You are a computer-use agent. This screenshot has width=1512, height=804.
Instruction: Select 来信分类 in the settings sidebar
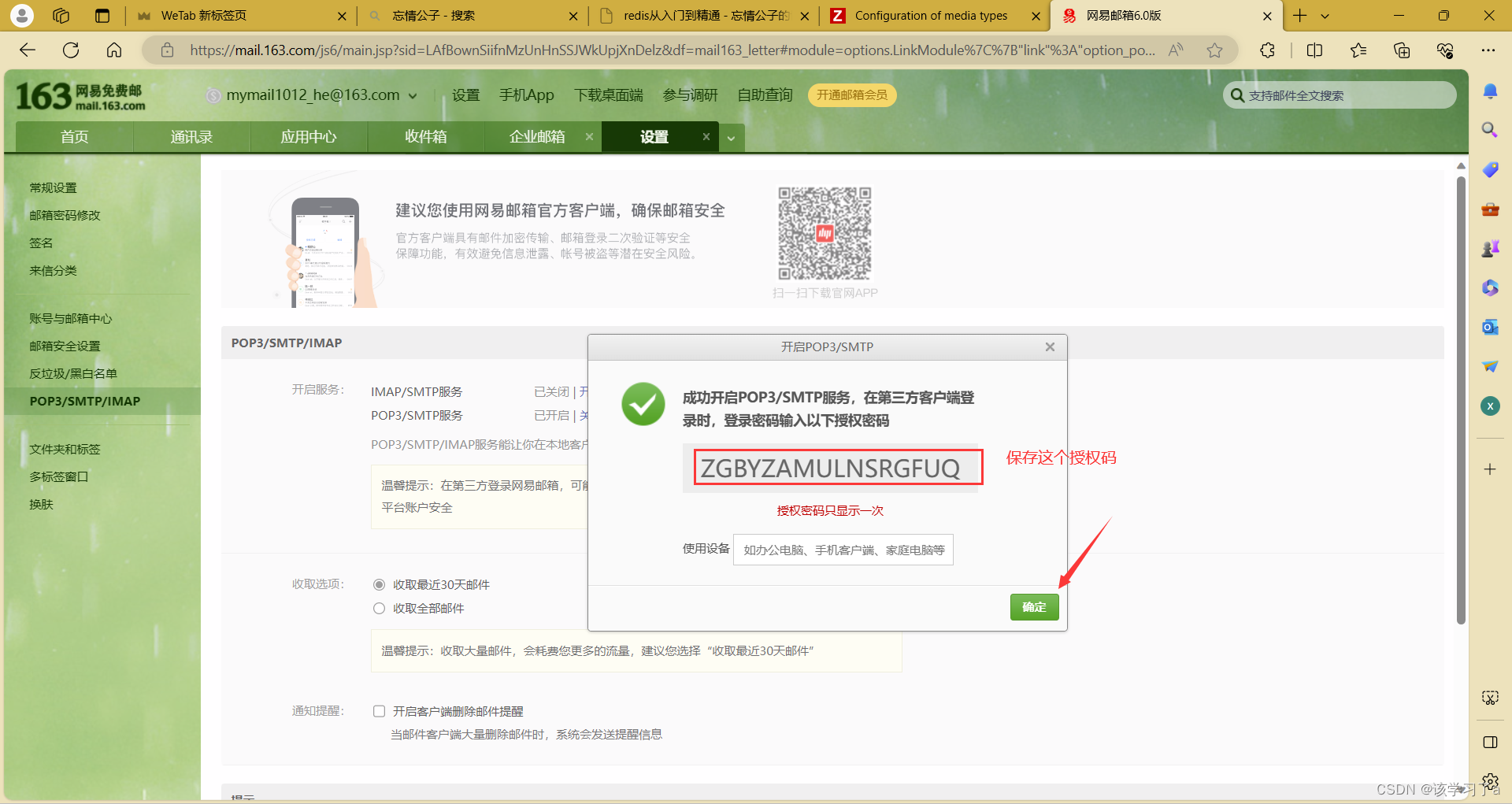click(x=53, y=270)
